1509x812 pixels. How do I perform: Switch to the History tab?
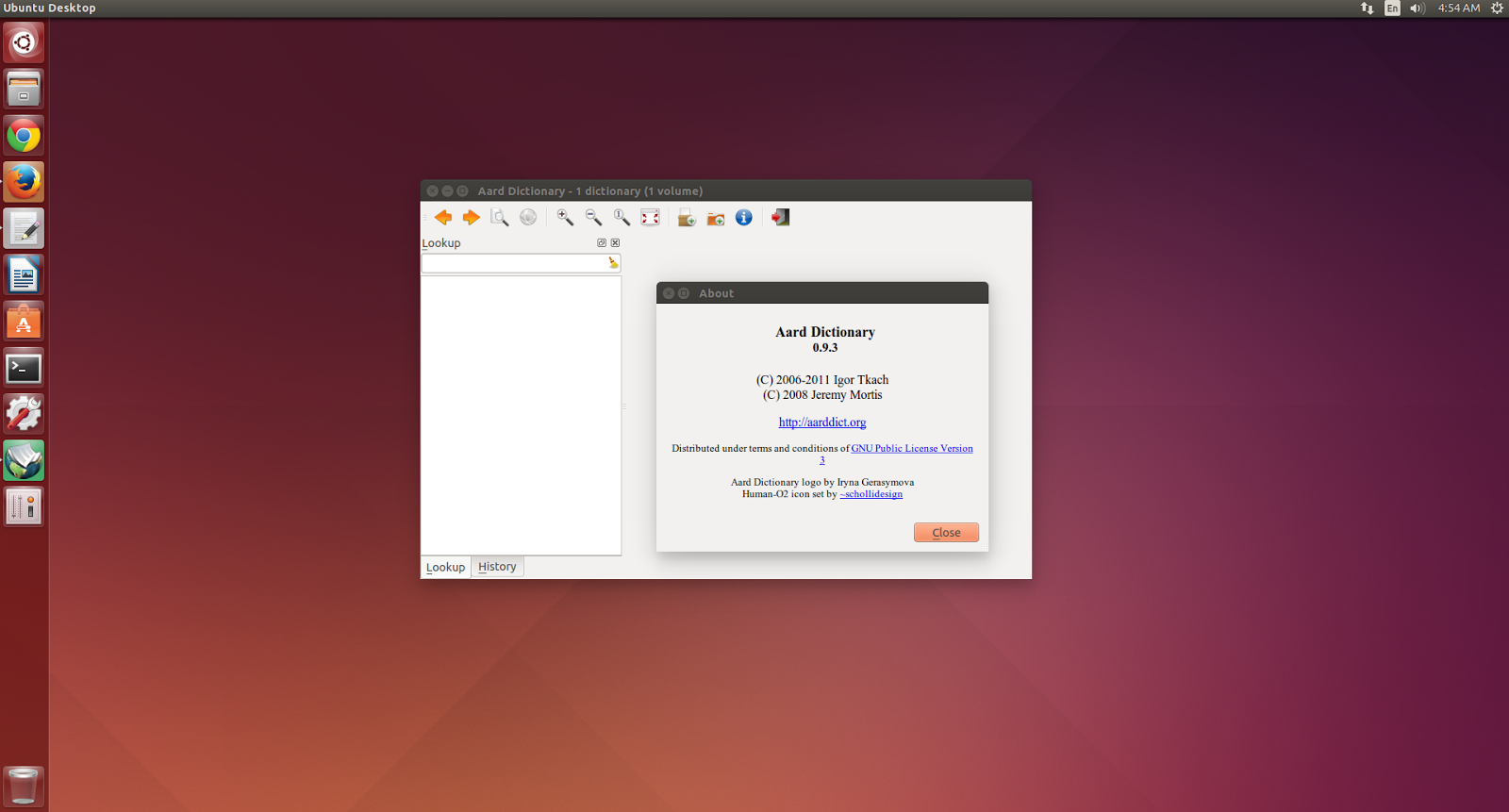[497, 567]
